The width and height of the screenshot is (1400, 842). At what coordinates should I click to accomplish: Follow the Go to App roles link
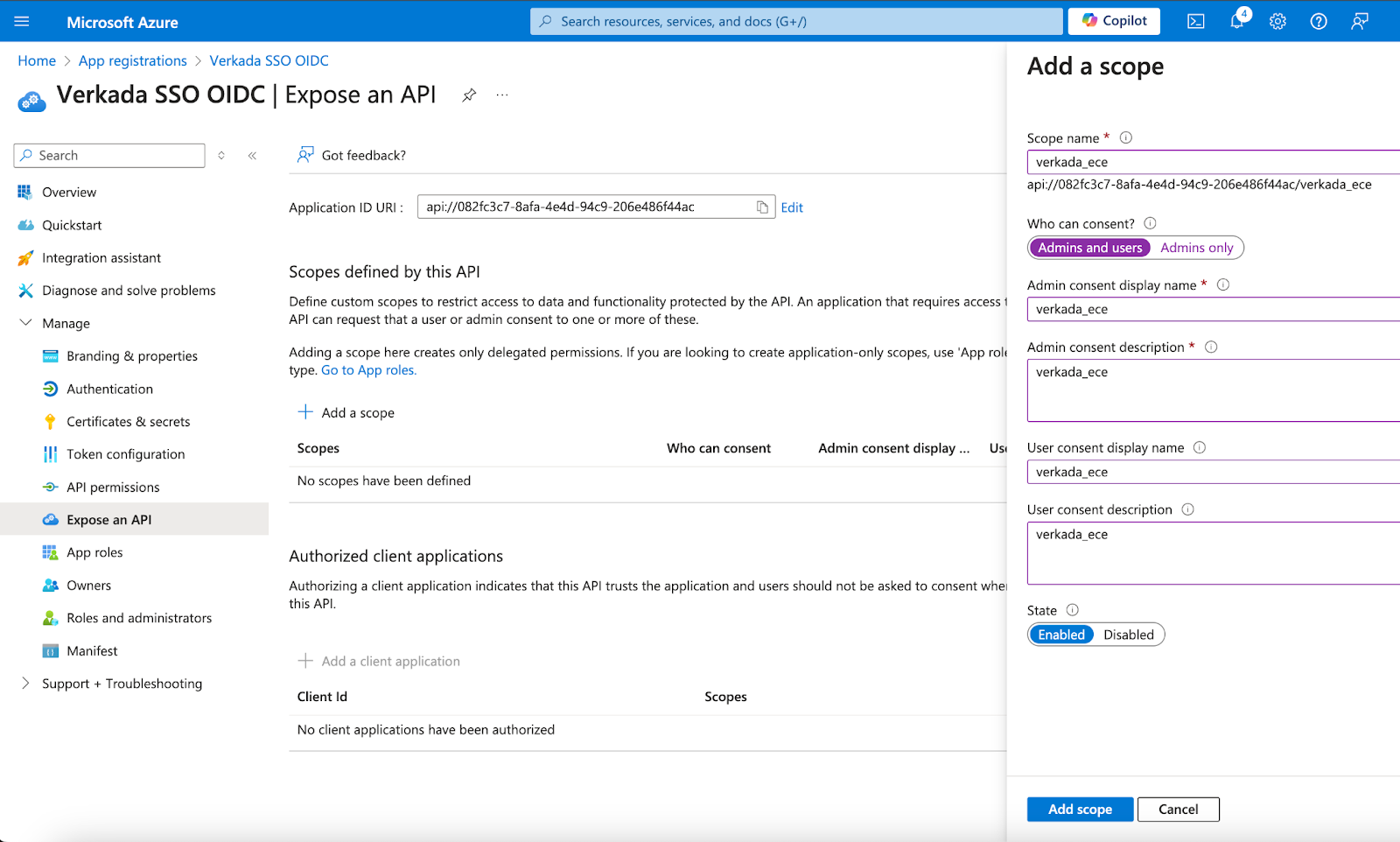pos(368,370)
